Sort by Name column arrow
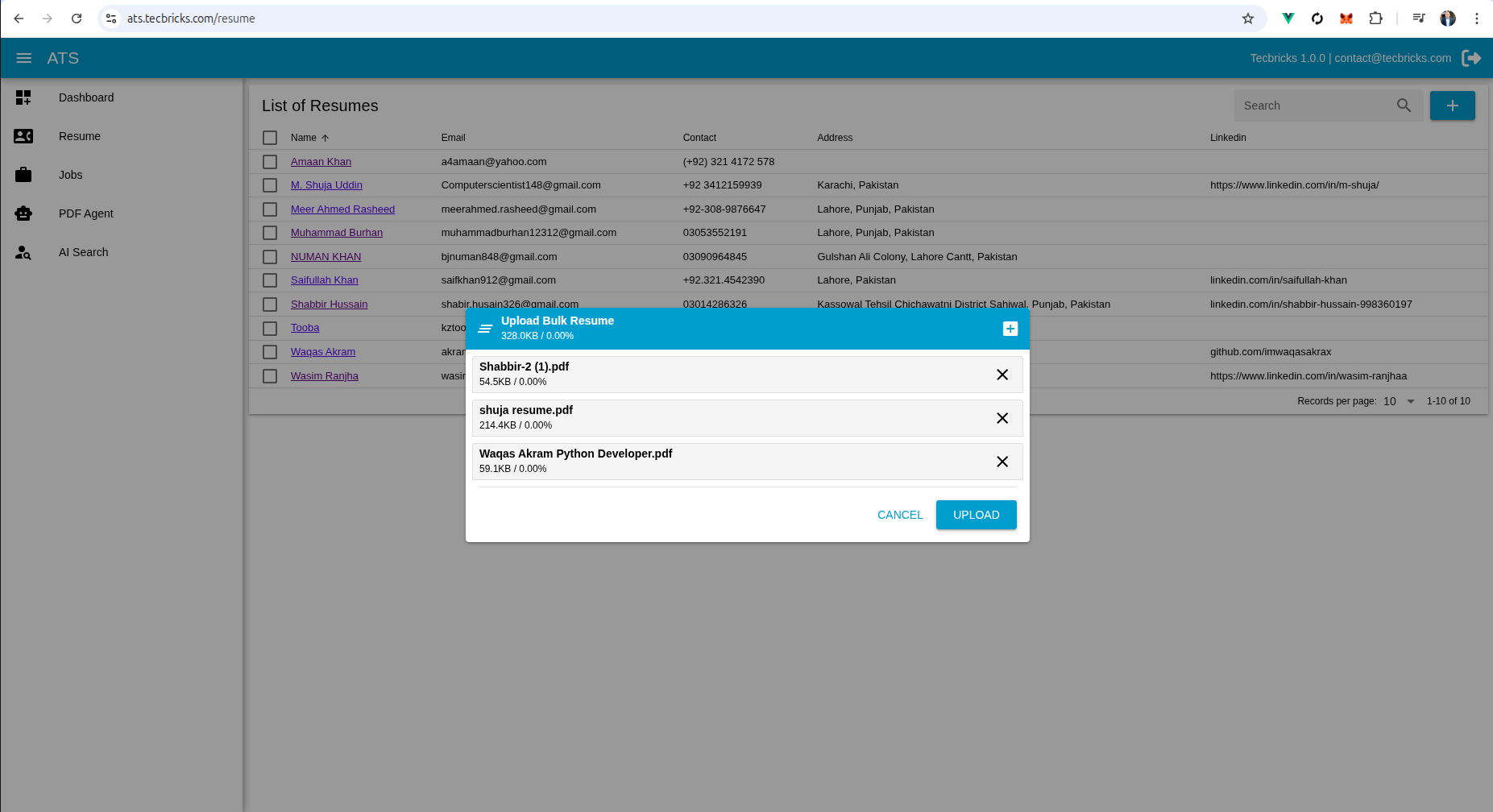 pyautogui.click(x=326, y=138)
